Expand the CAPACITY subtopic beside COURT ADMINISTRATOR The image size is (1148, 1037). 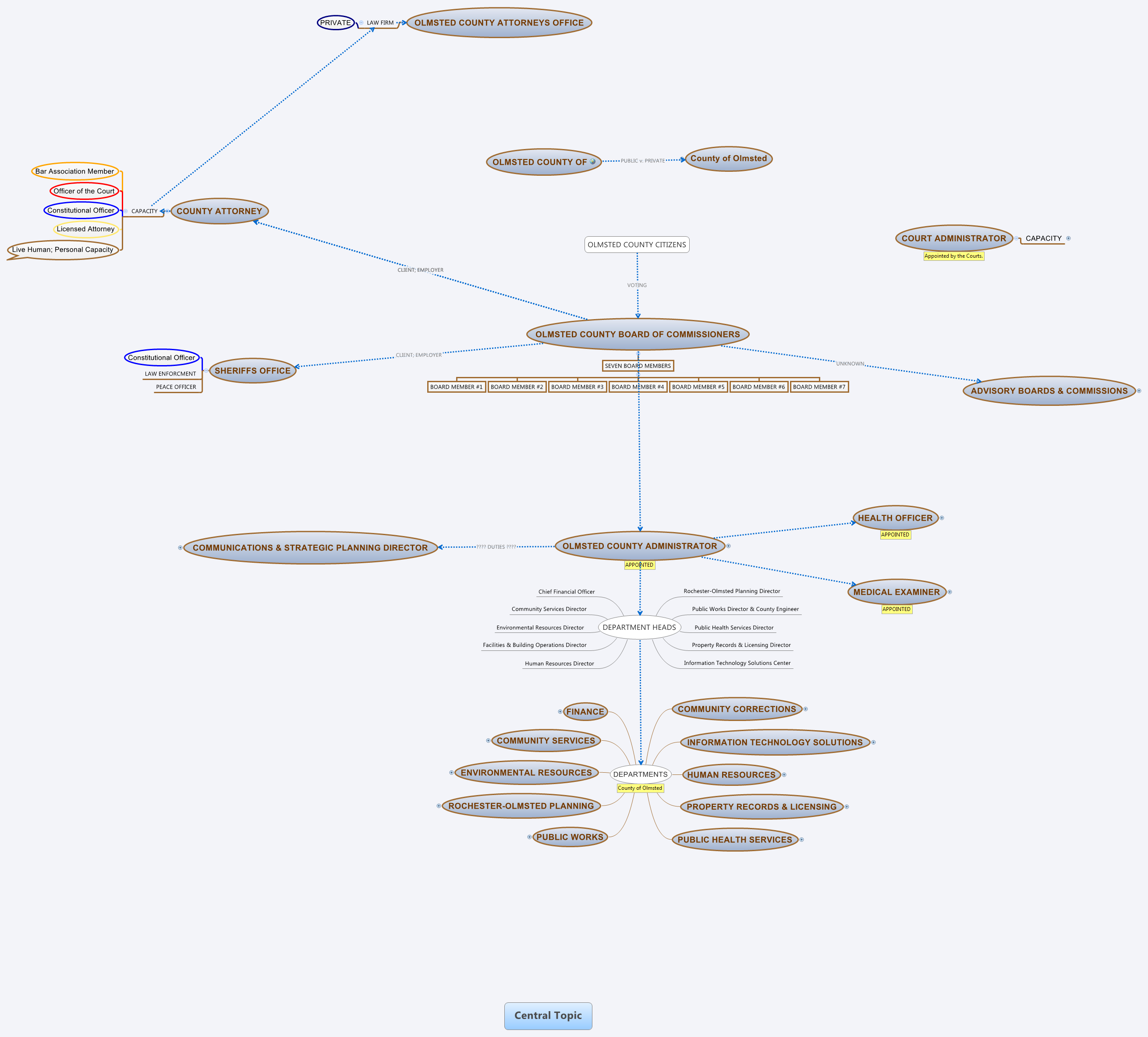1068,238
